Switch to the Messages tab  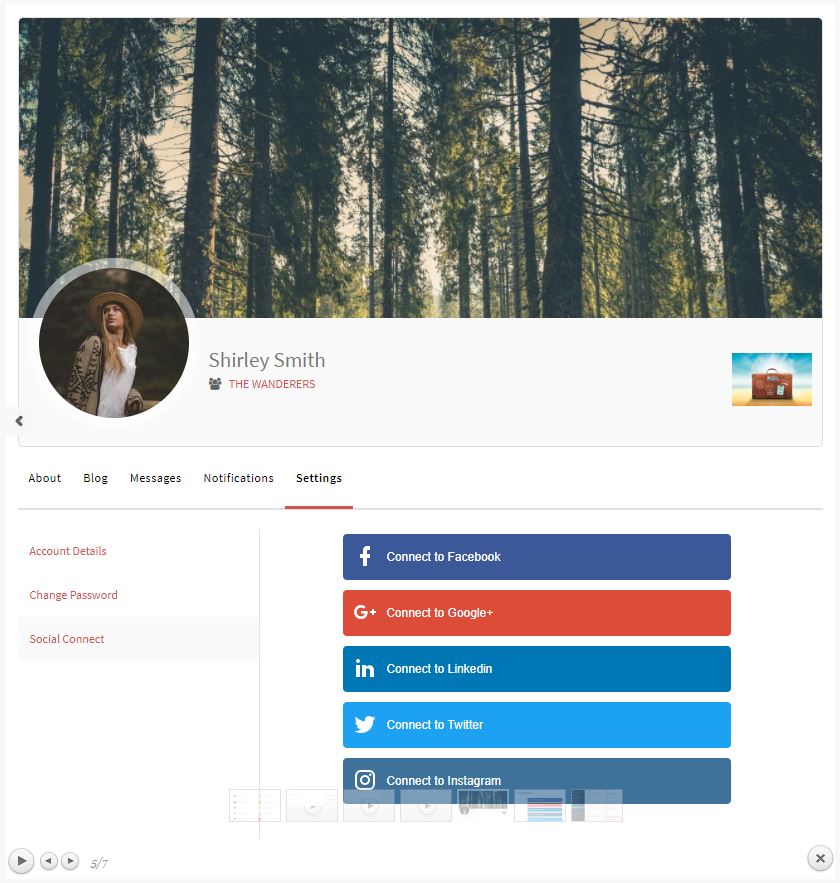click(x=155, y=478)
